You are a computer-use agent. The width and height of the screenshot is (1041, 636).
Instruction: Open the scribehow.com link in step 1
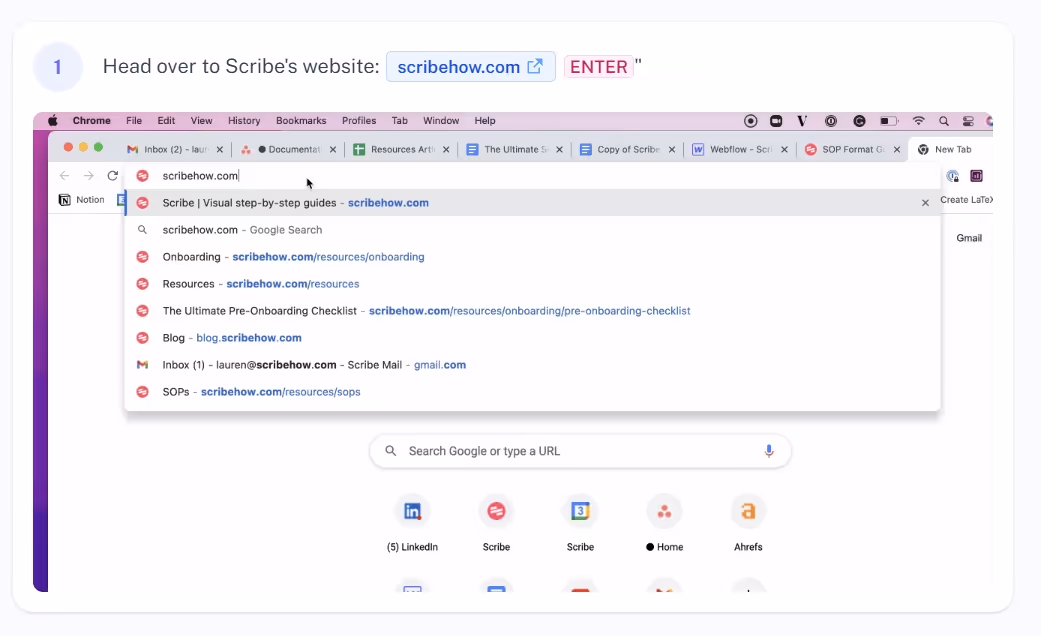[471, 67]
